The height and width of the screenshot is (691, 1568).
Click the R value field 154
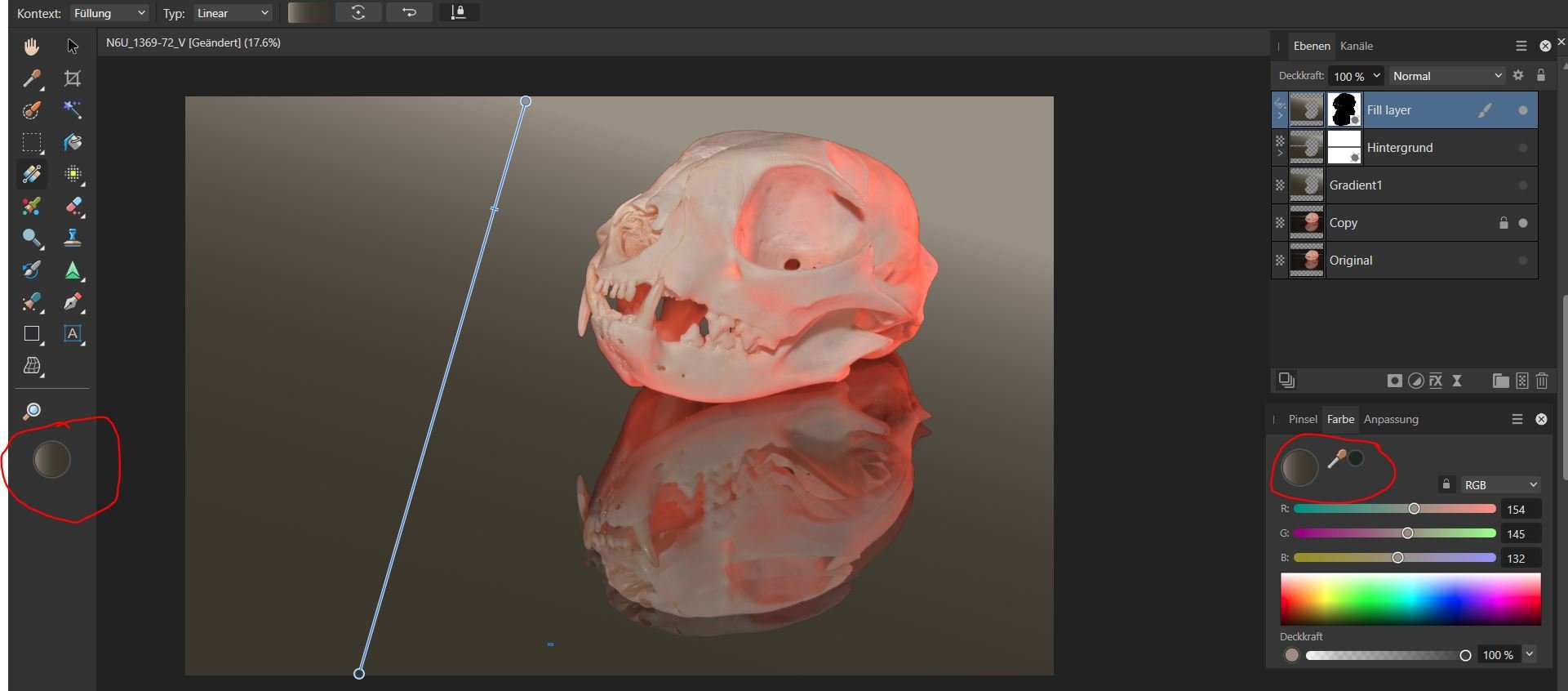click(x=1521, y=509)
